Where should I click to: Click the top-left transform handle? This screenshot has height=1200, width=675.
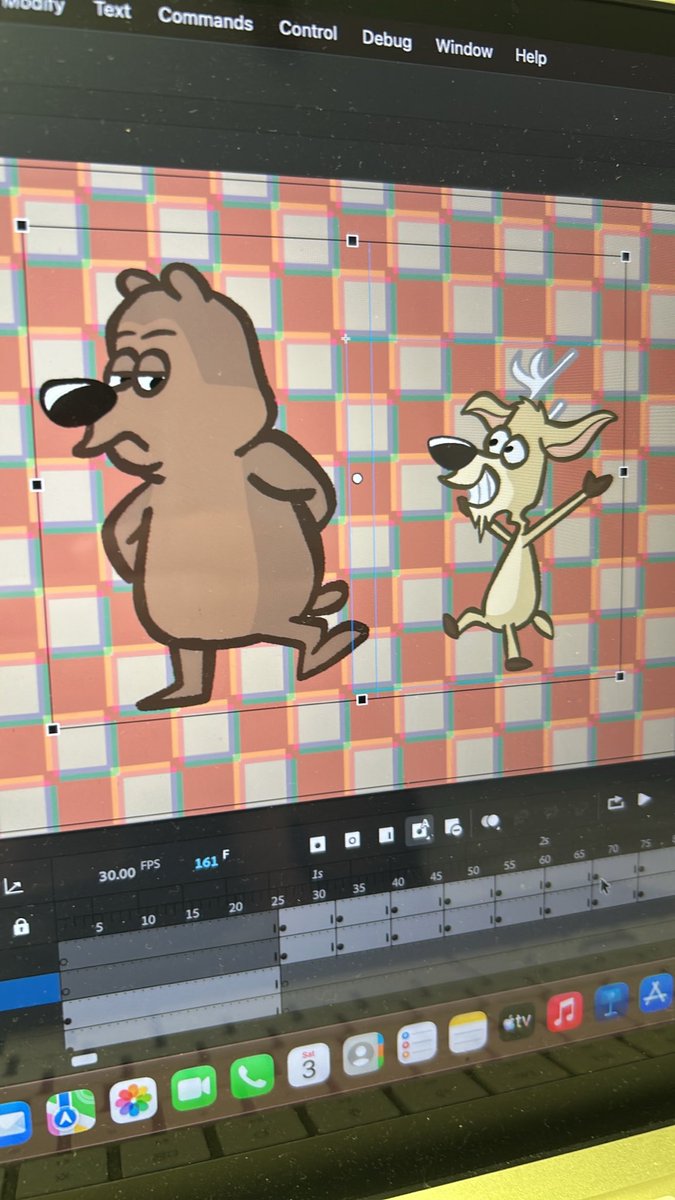[22, 226]
